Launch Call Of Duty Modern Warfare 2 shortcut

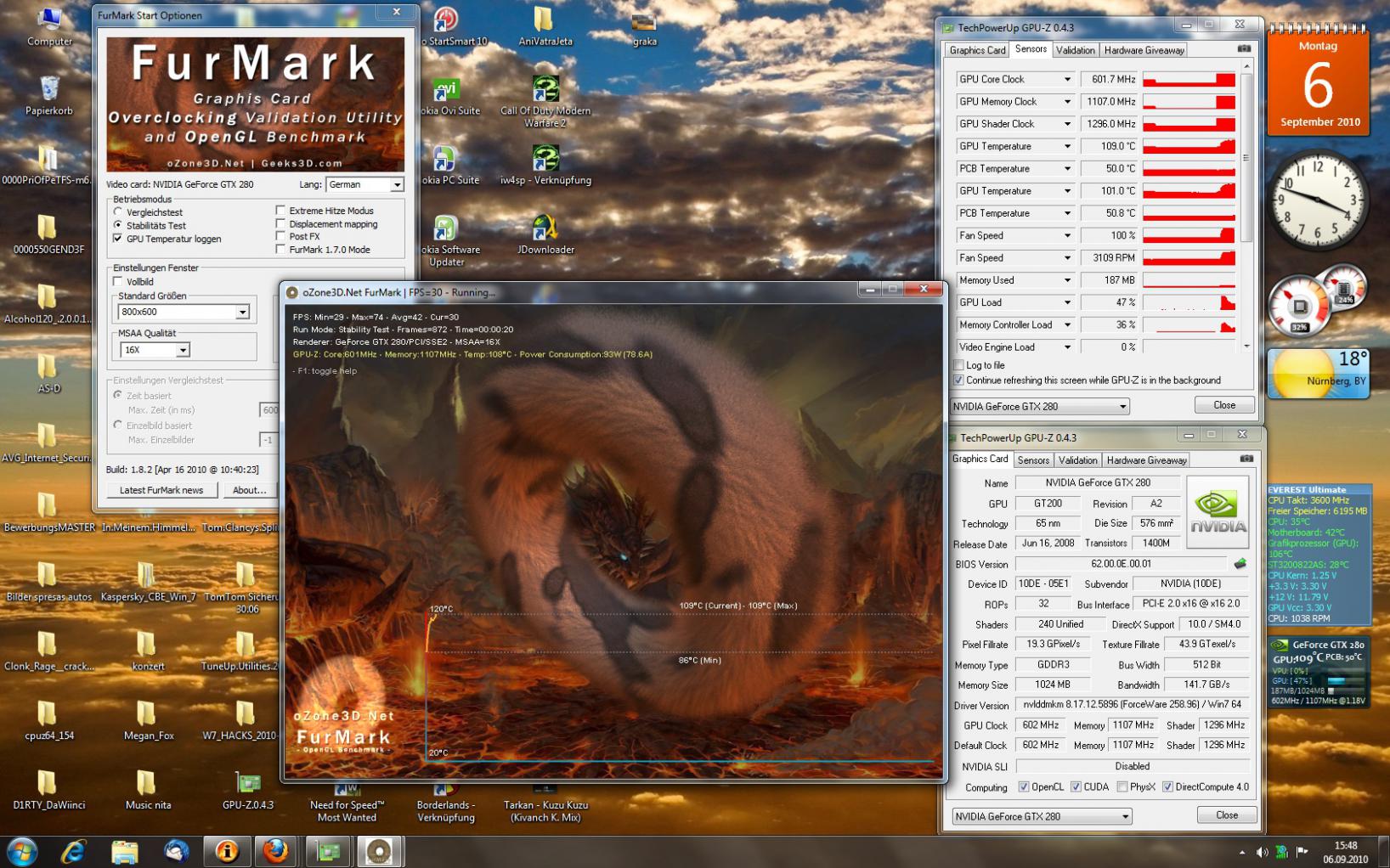click(x=545, y=102)
